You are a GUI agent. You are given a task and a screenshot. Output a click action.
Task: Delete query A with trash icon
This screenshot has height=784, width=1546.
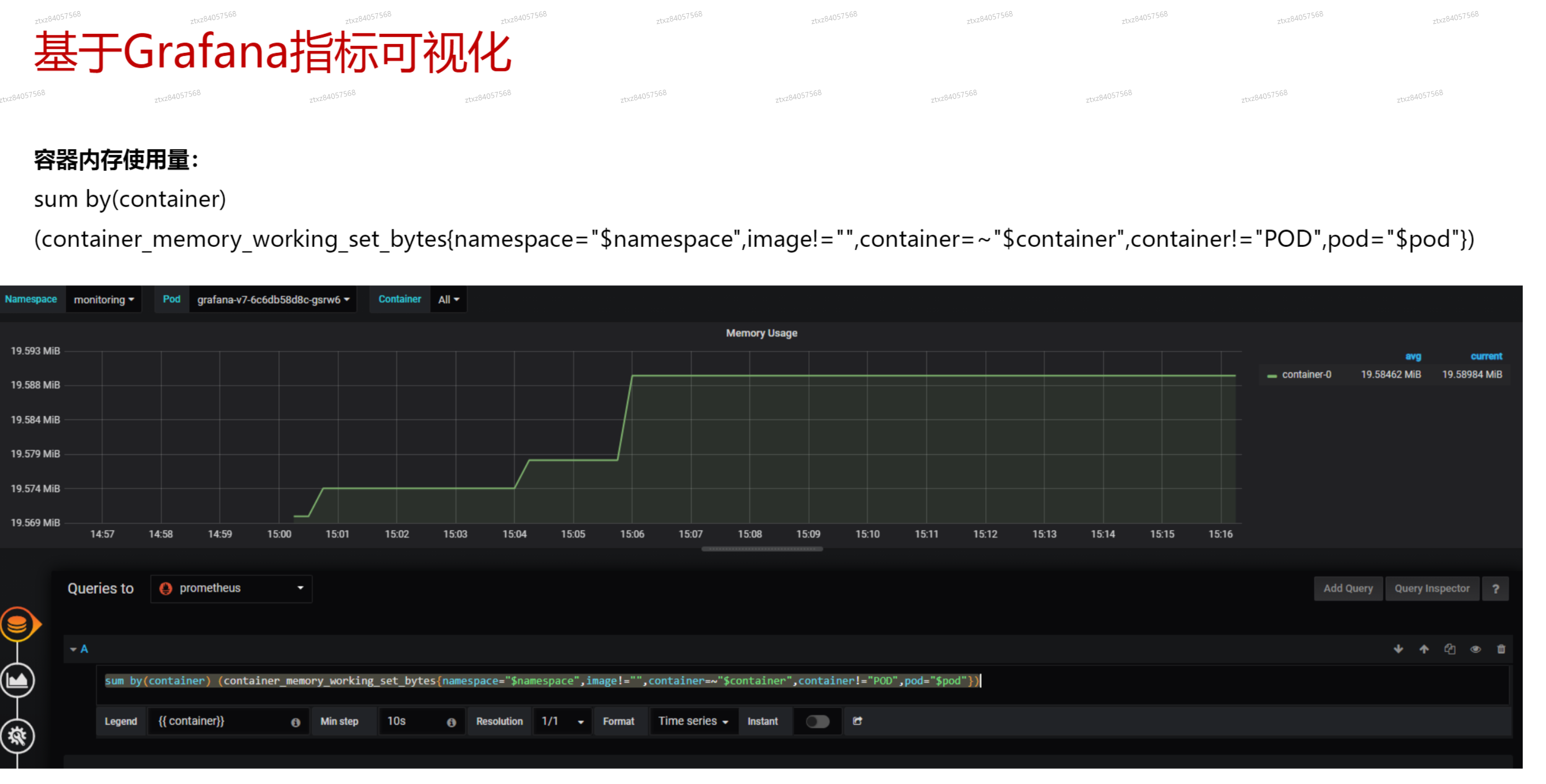1501,649
